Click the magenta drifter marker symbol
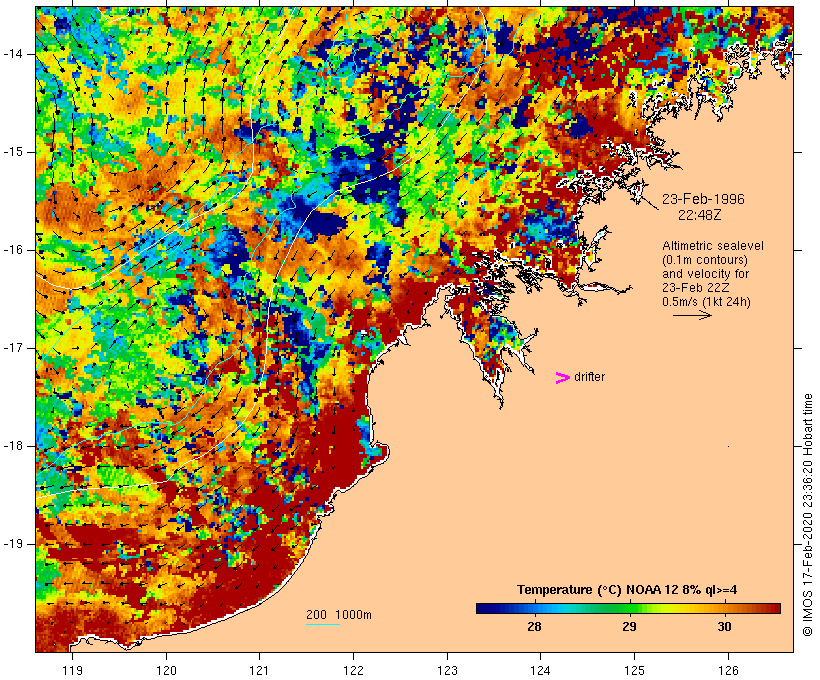Image resolution: width=820 pixels, height=680 pixels. (562, 378)
